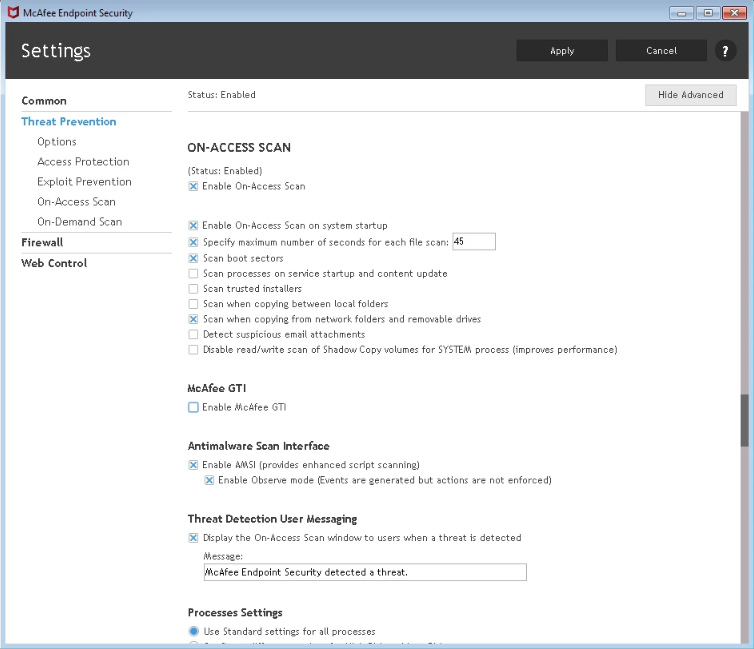Select Use Standard settings for all processes
Viewport: 754px width, 649px height.
pos(194,631)
